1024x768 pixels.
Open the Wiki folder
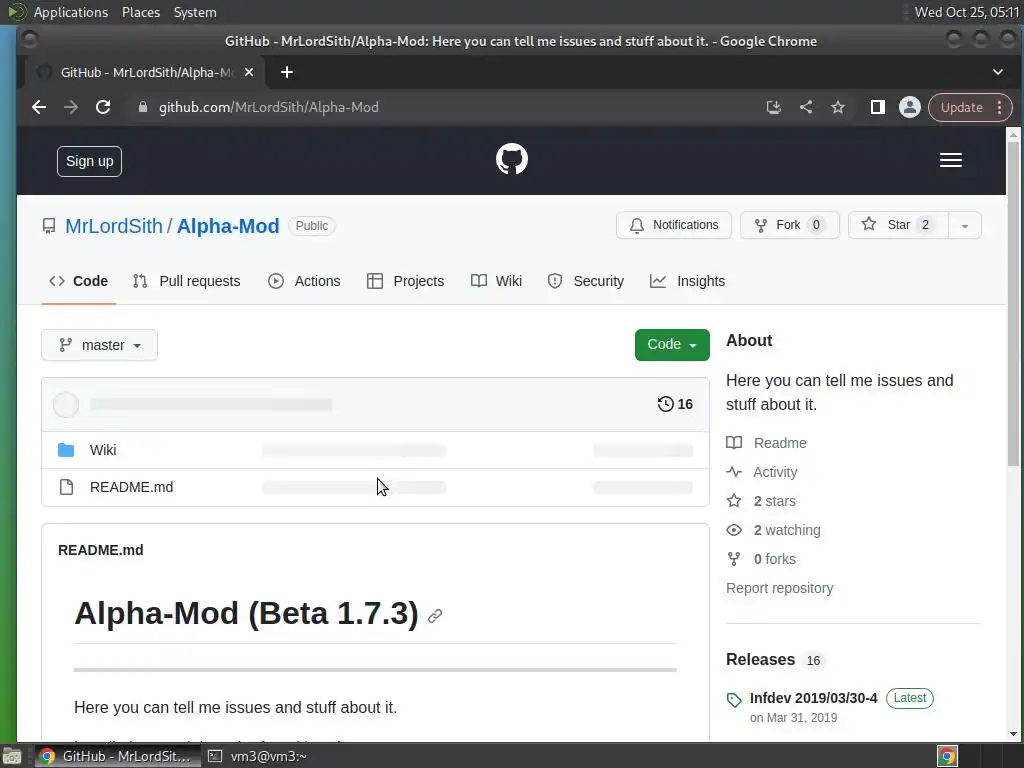pyautogui.click(x=103, y=450)
